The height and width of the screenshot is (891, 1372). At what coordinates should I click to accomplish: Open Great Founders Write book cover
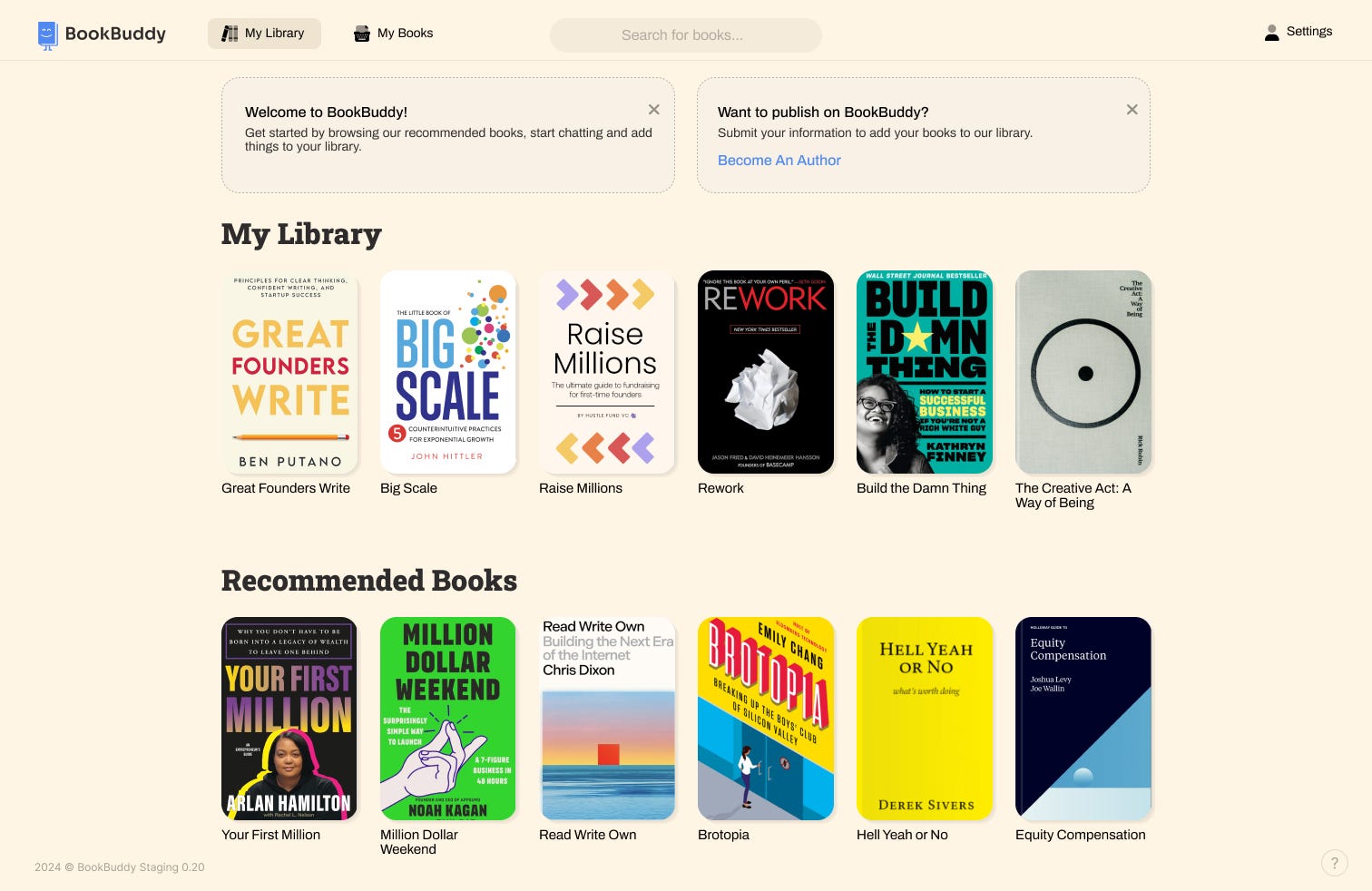(x=289, y=372)
